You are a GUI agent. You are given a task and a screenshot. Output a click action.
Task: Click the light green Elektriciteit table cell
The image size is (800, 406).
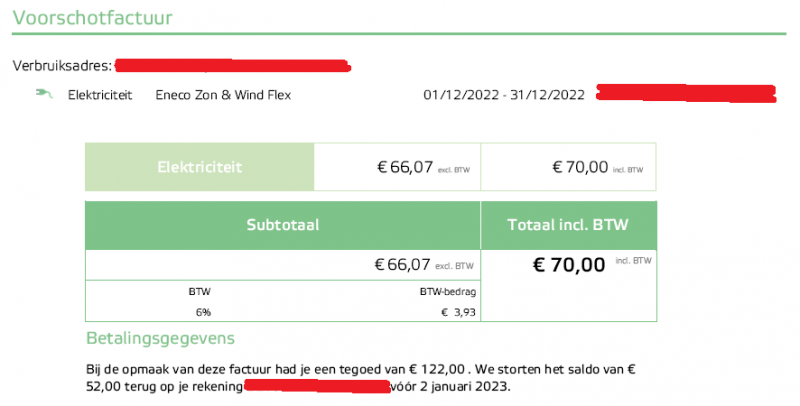[x=199, y=167]
